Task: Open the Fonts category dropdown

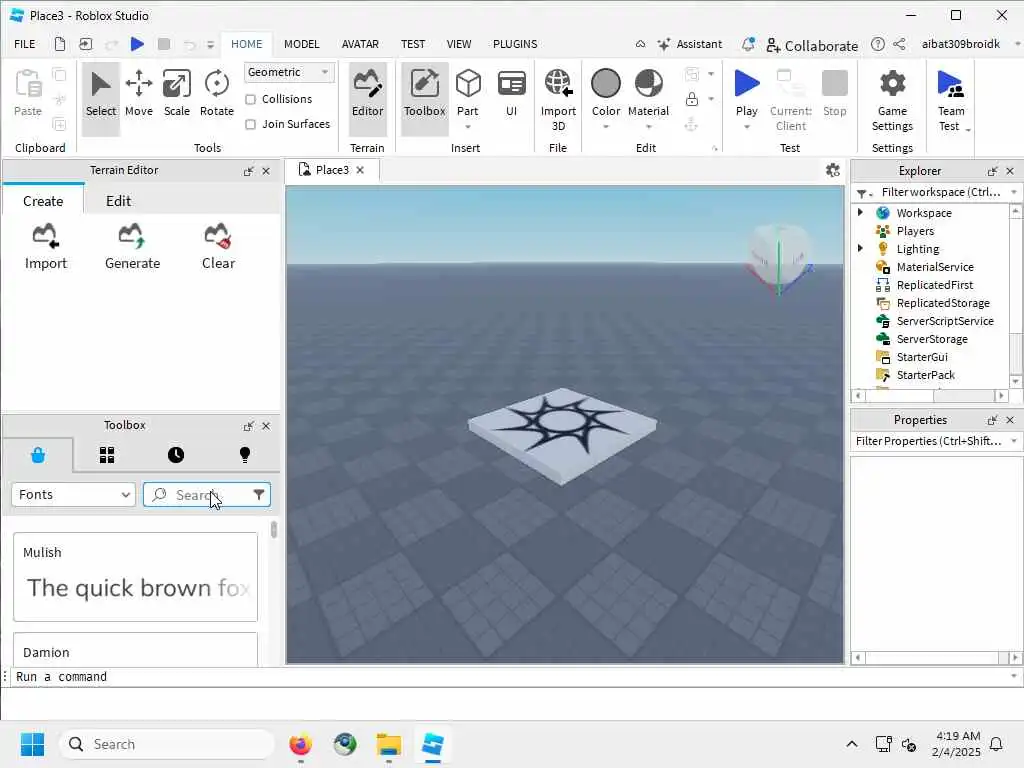Action: click(x=73, y=494)
